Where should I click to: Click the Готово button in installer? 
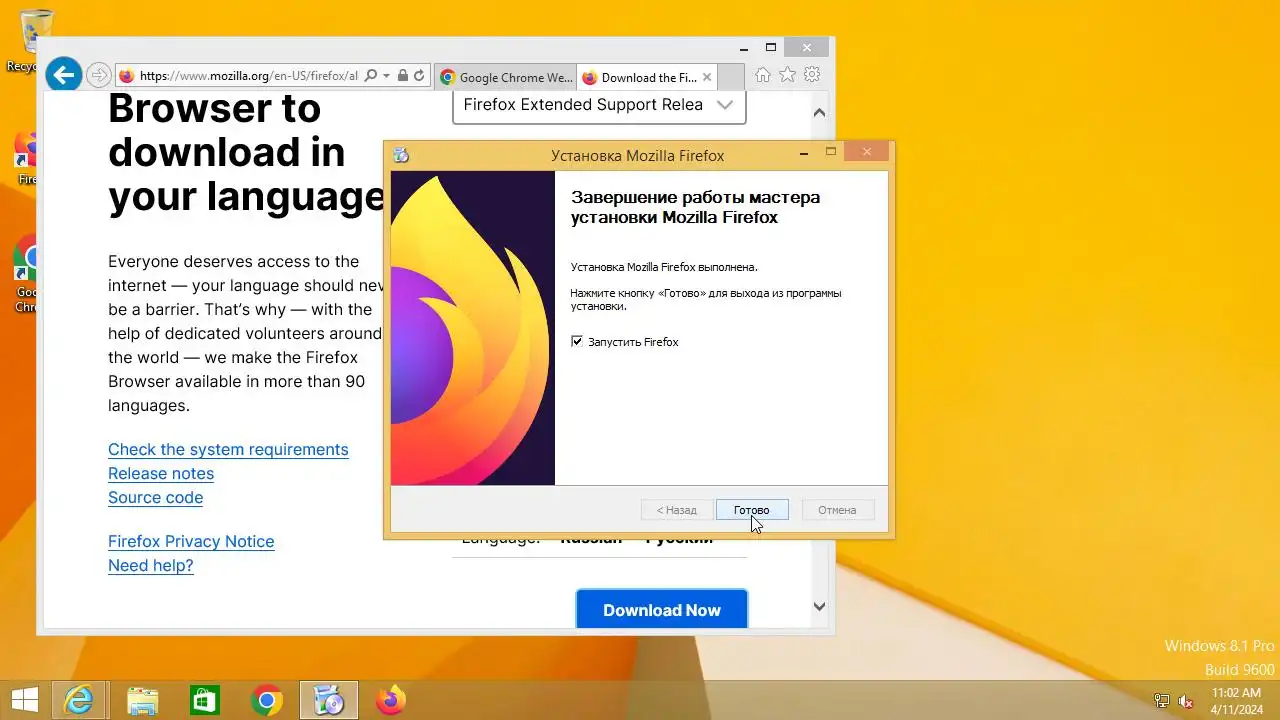click(x=752, y=510)
